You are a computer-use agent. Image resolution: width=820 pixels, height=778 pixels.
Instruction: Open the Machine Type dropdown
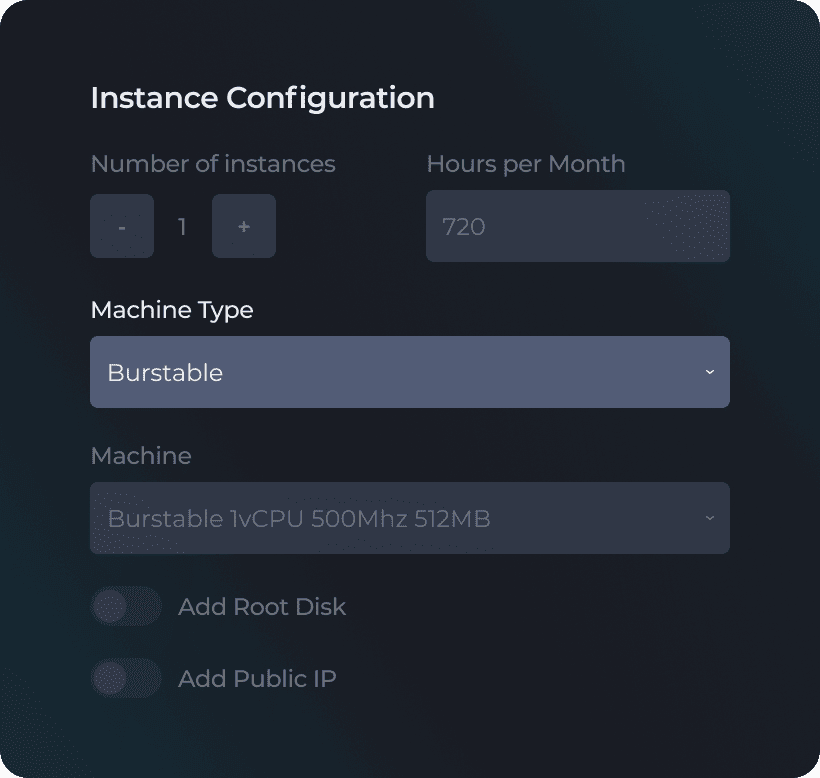410,372
